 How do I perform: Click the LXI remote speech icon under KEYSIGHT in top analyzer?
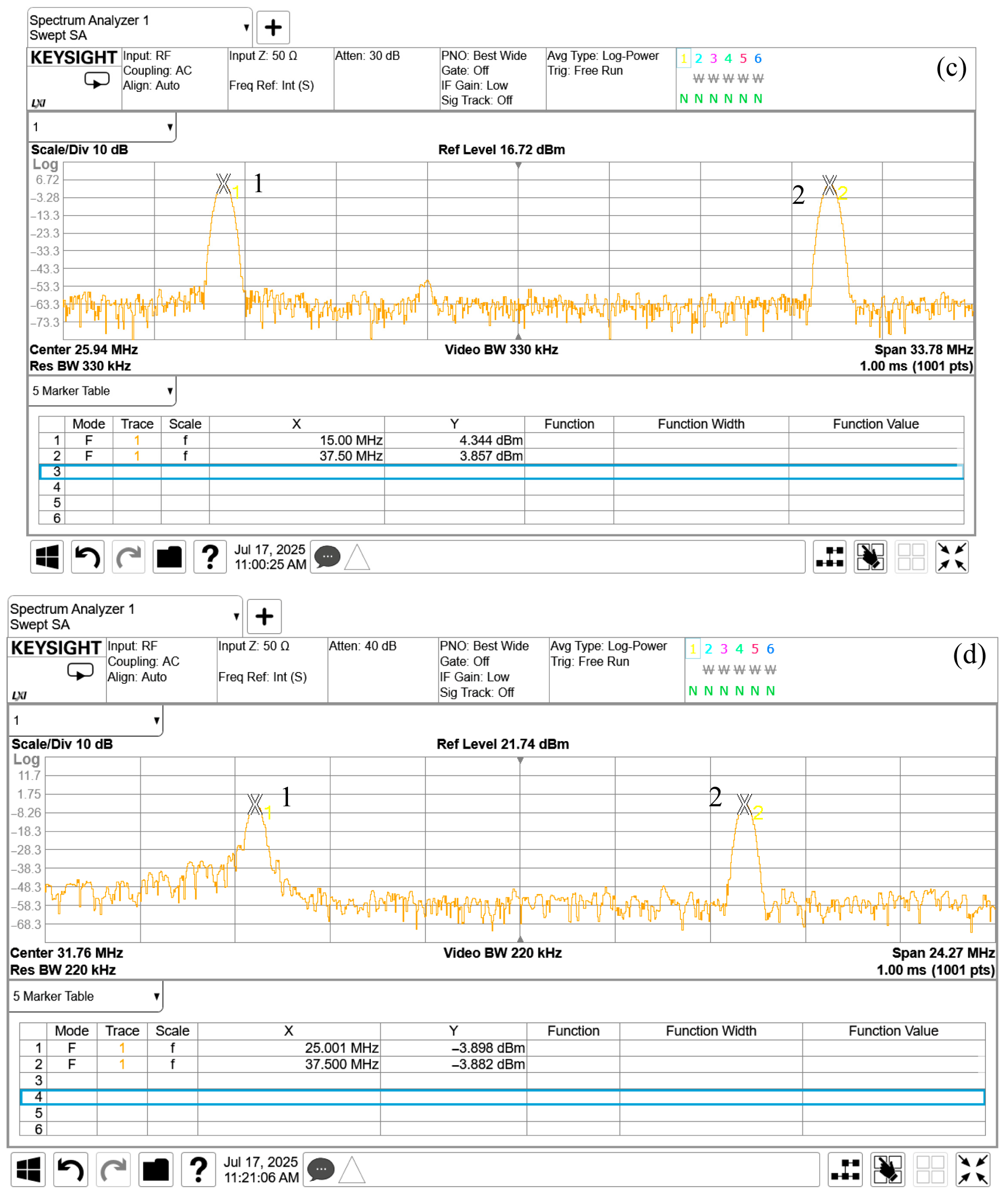[97, 80]
